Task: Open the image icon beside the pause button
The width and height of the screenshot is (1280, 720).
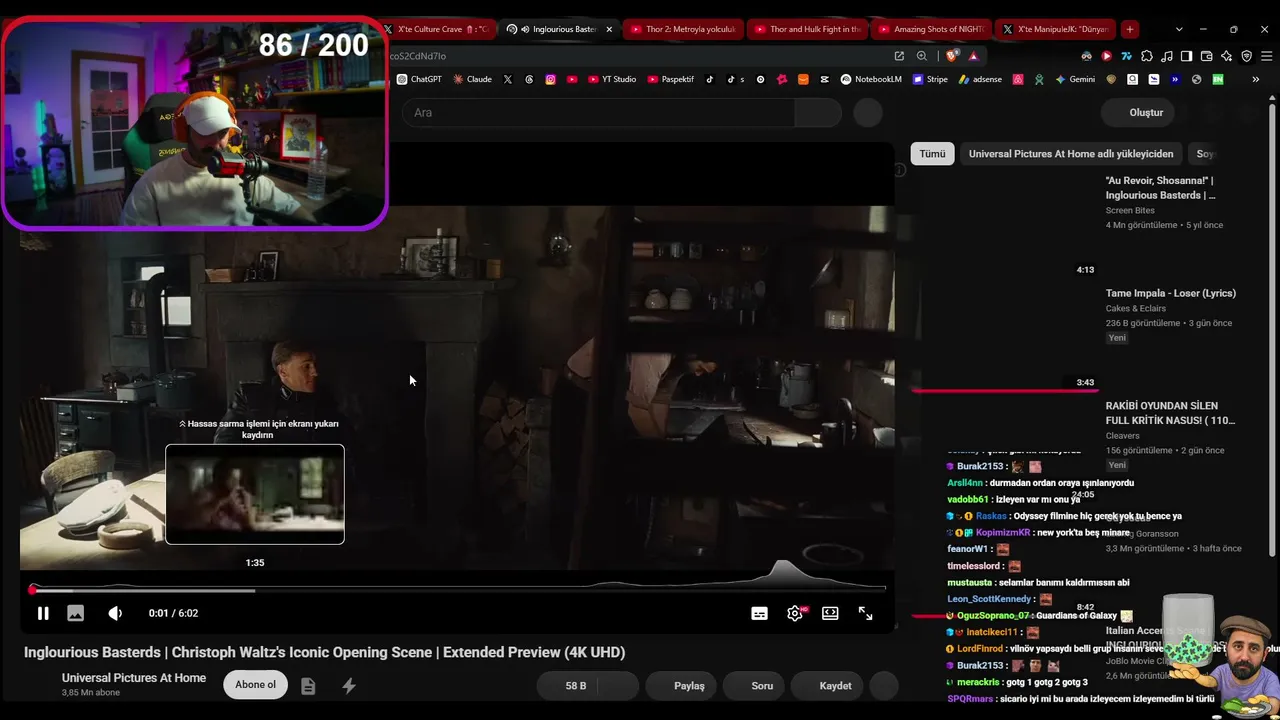Action: 75,613
